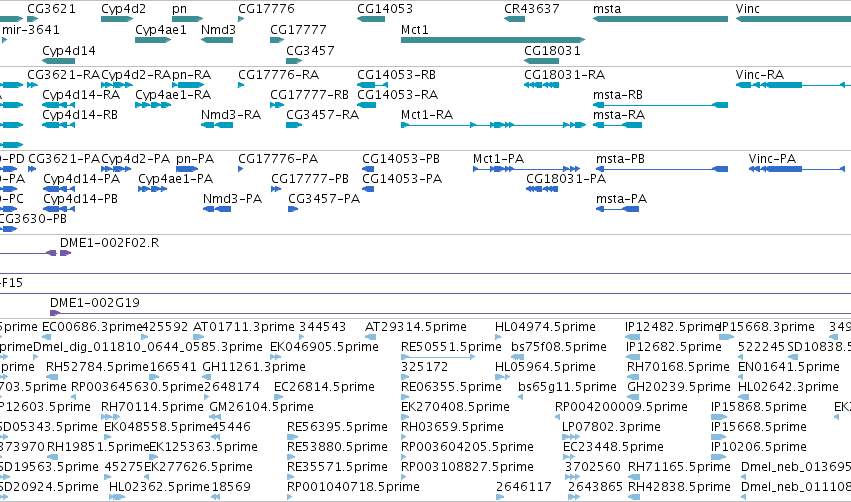This screenshot has height=502, width=851.
Task: Click the EC26814.5prime EST label
Action: coord(324,387)
